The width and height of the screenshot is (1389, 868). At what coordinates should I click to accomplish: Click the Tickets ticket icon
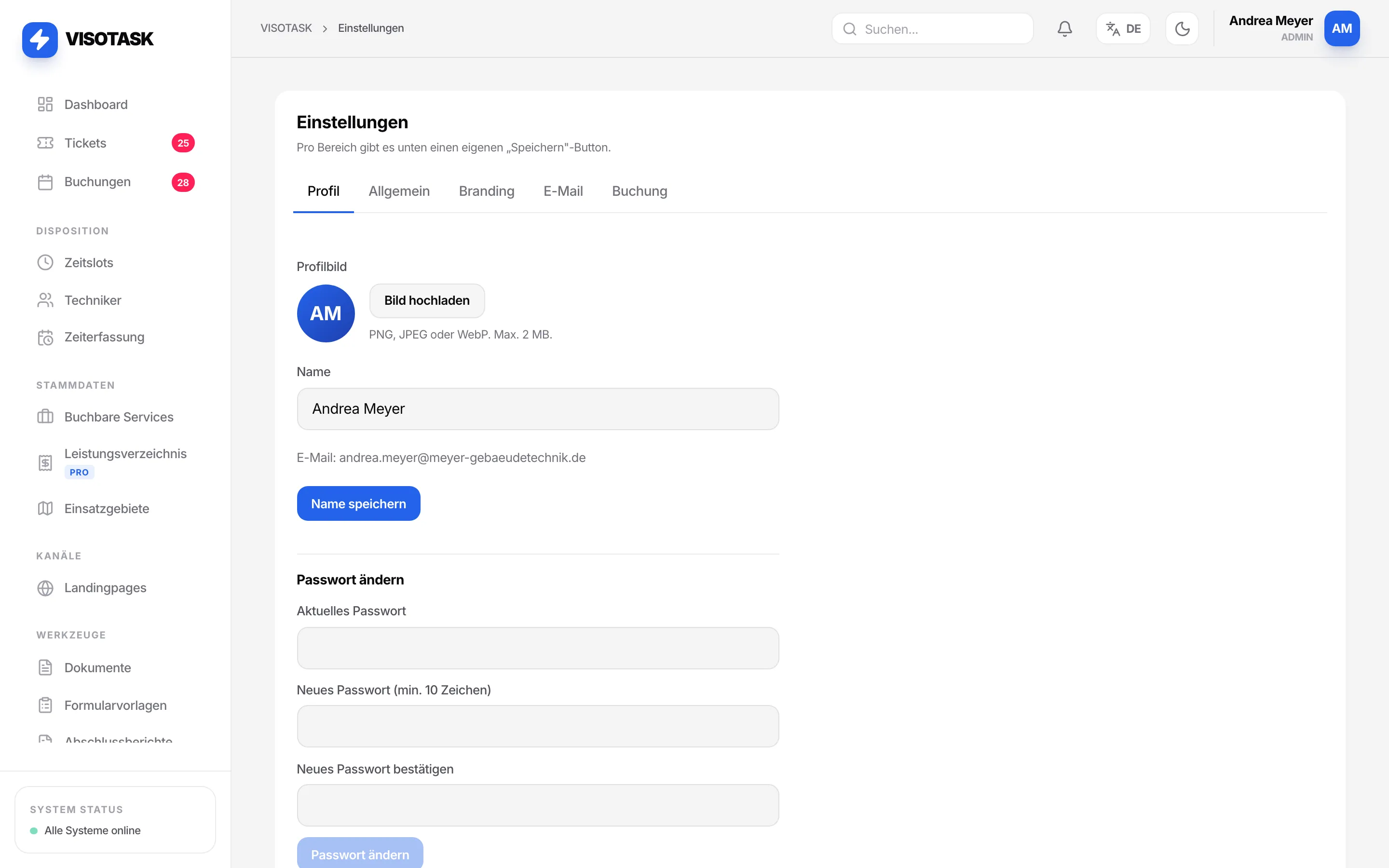[45, 143]
